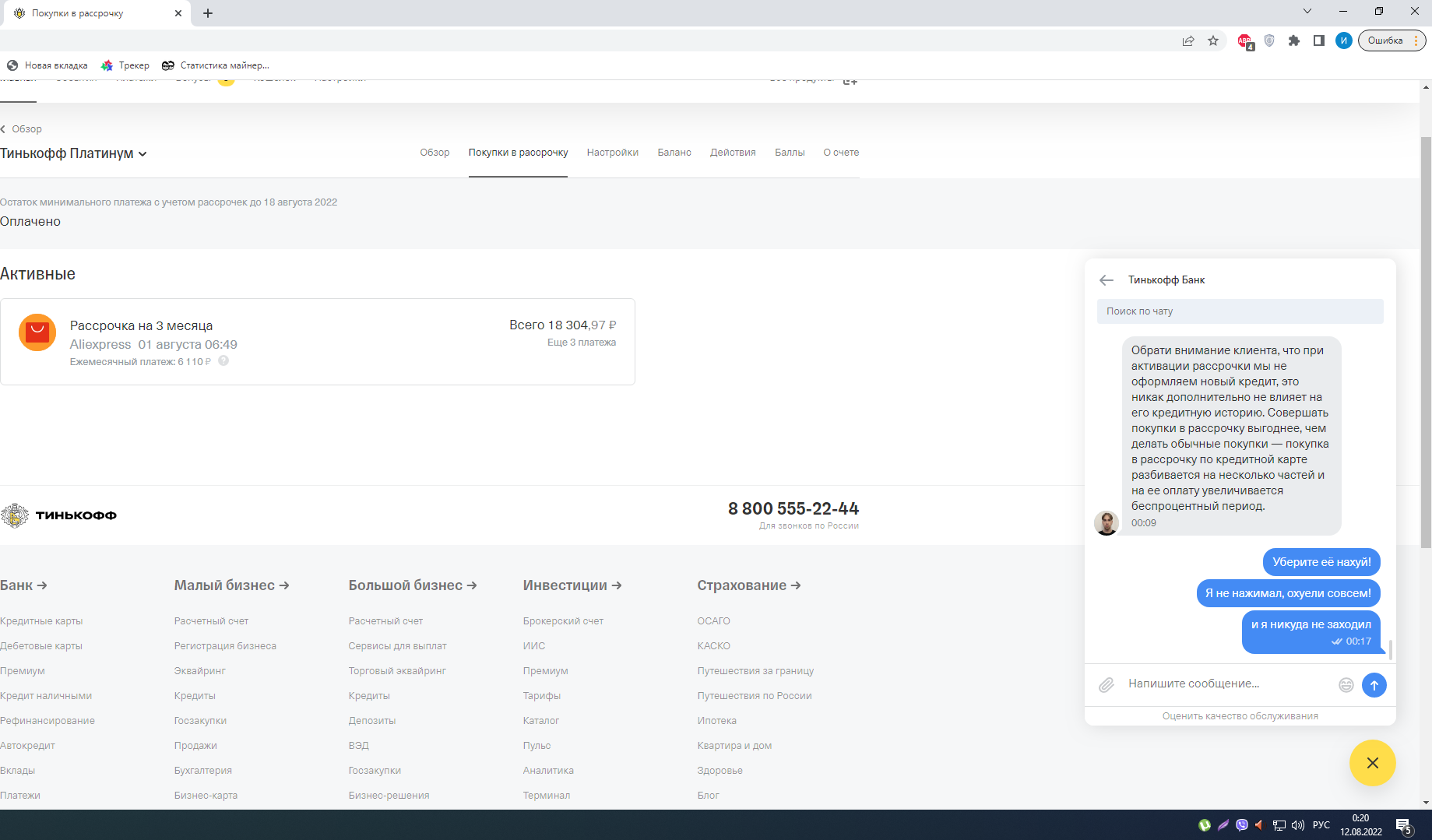
Task: Click the page vertical scrollbar
Action: click(x=1426, y=343)
